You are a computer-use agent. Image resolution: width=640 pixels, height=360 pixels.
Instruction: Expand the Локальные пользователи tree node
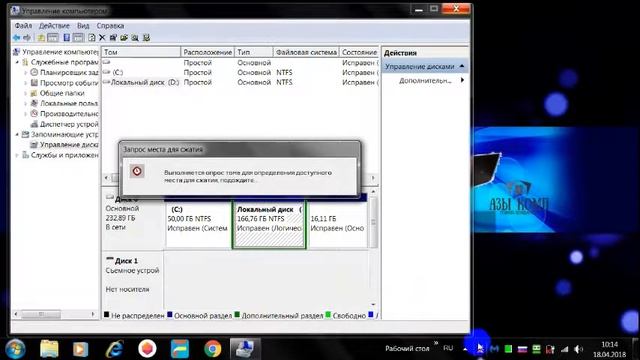click(x=25, y=103)
